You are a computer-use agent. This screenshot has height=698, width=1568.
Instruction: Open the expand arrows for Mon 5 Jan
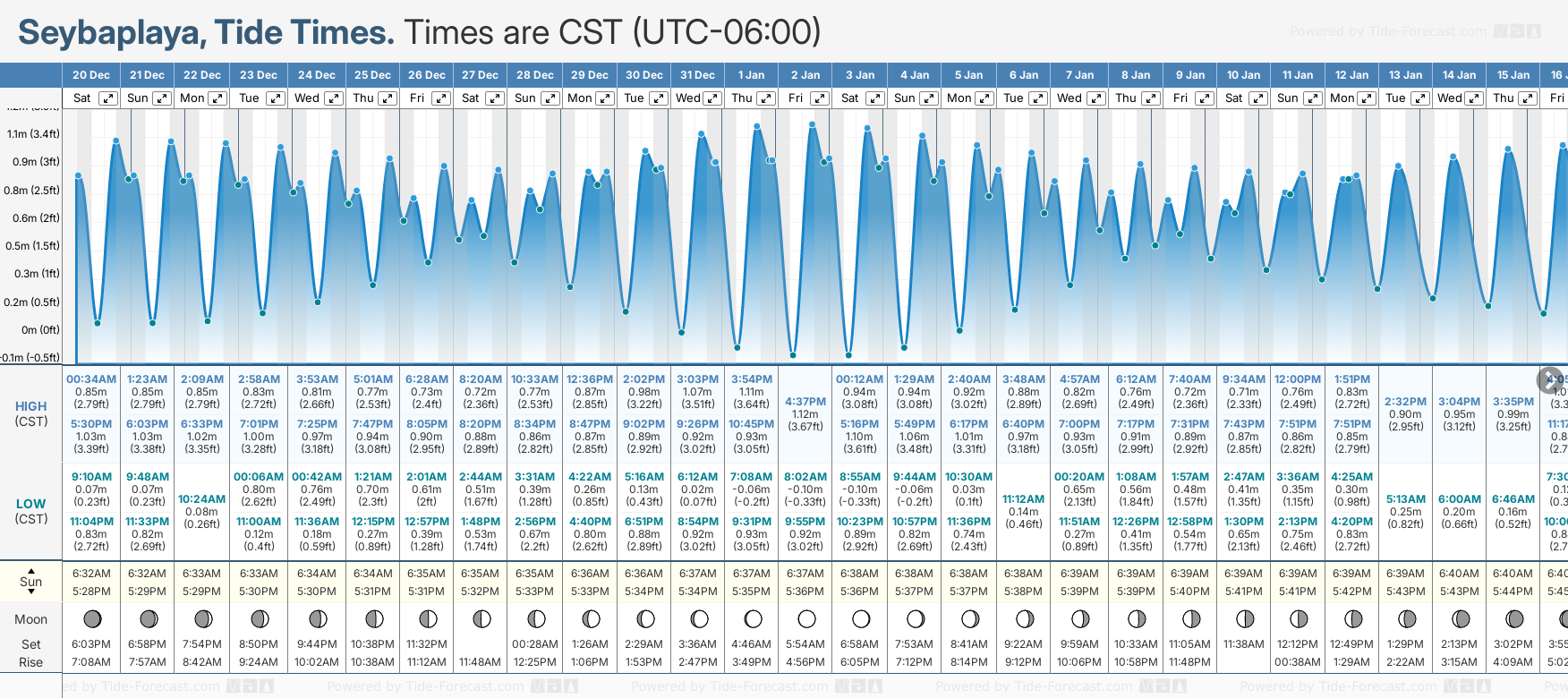(984, 98)
